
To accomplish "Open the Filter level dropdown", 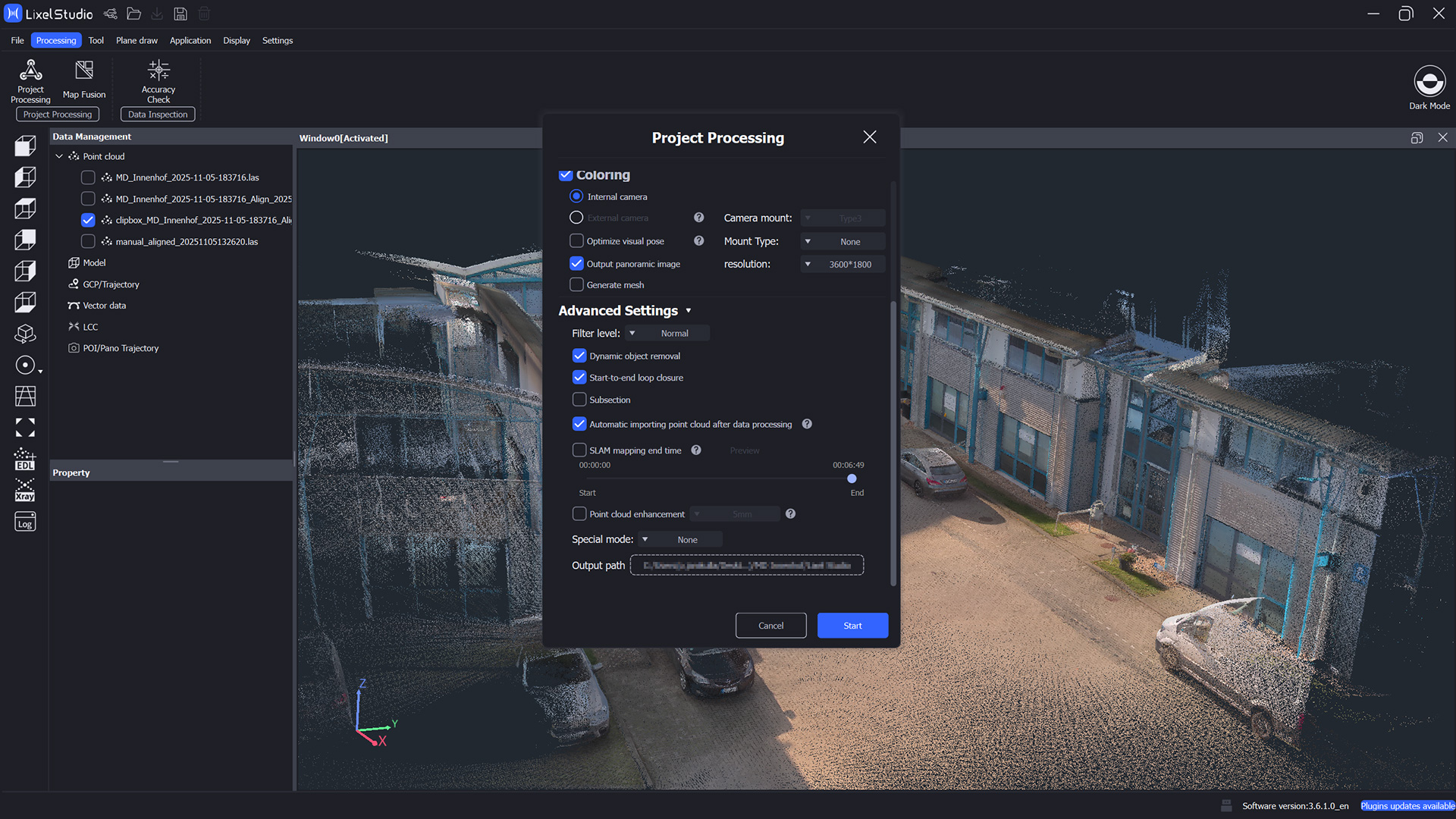I will point(667,333).
